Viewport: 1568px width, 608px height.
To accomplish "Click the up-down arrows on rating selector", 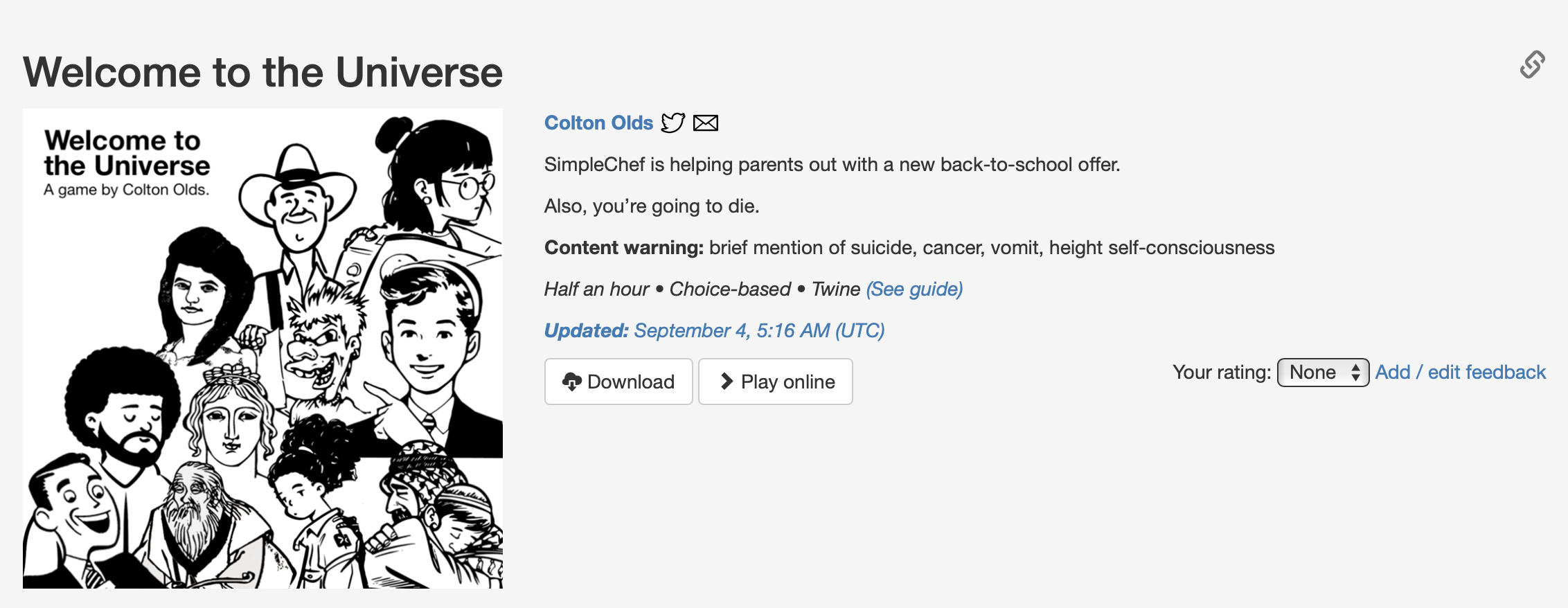I will pos(1355,373).
